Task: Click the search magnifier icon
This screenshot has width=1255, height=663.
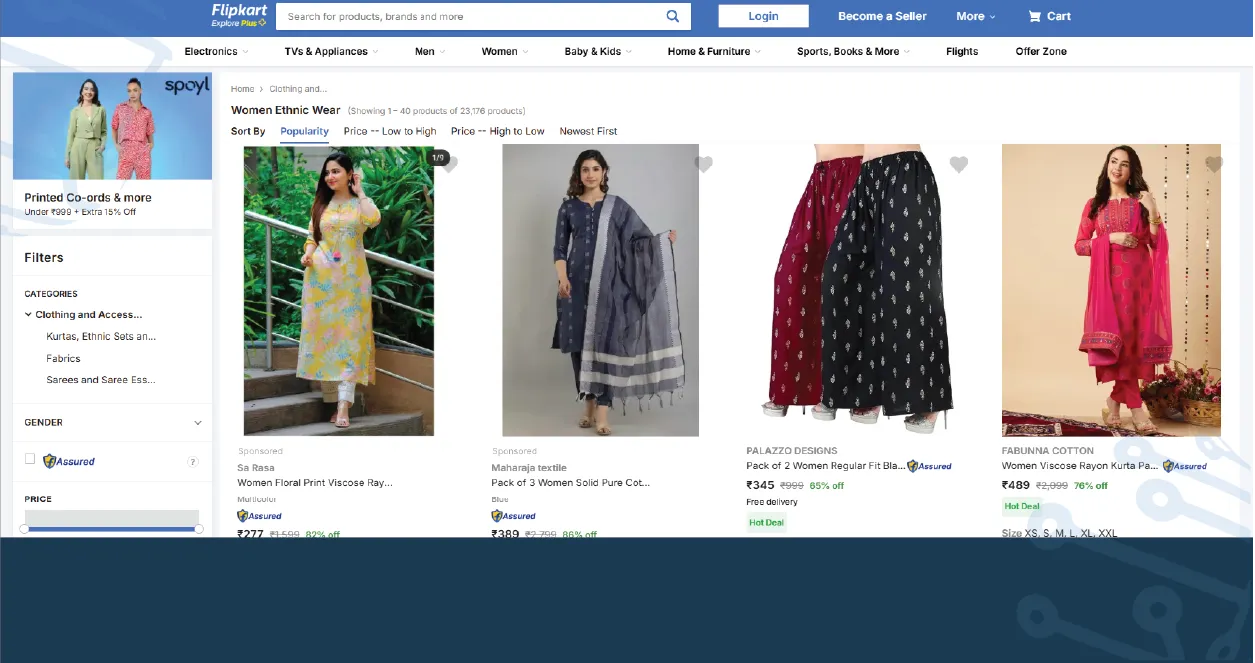Action: 673,16
